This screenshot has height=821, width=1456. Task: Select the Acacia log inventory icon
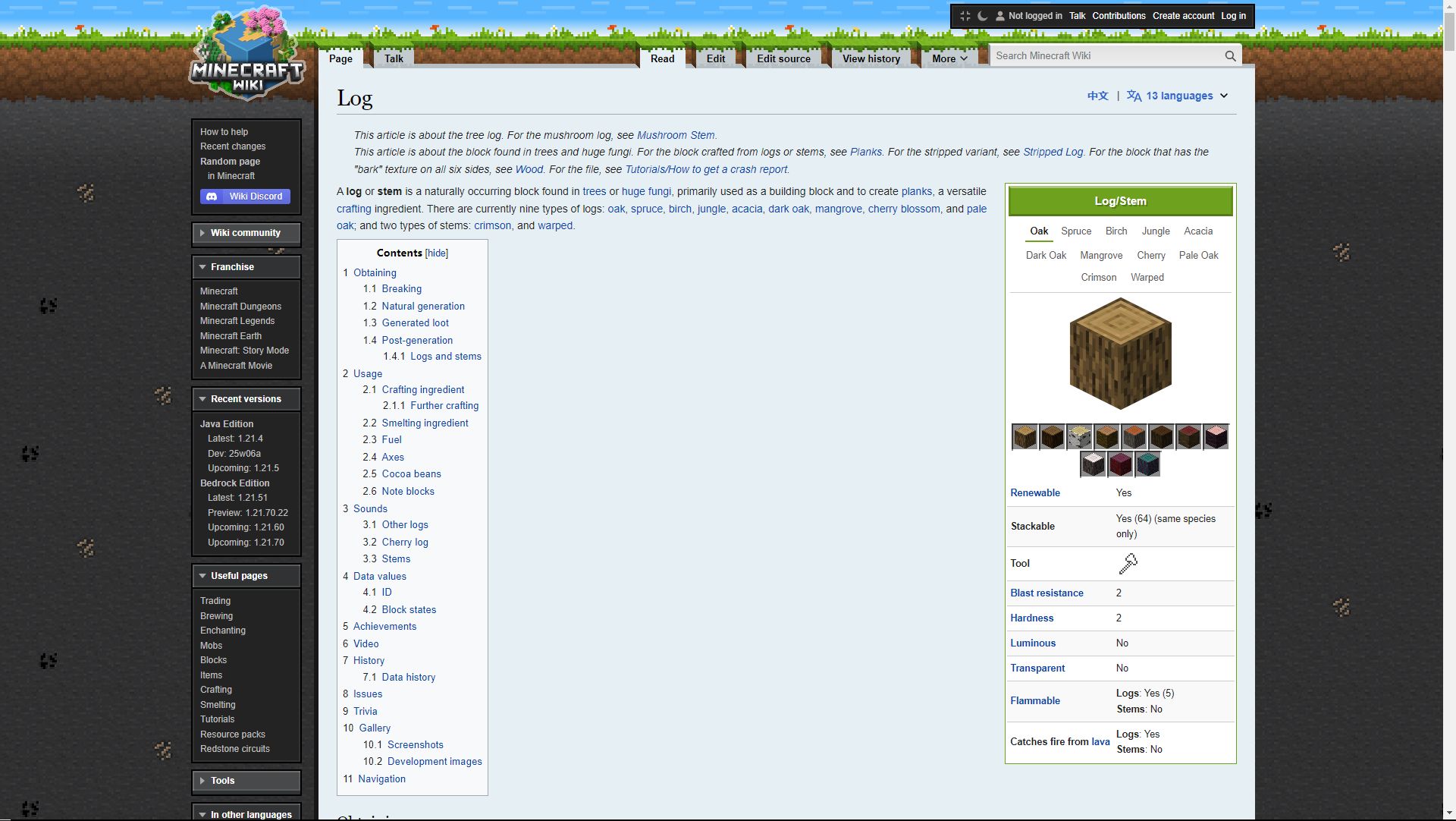pos(1134,437)
